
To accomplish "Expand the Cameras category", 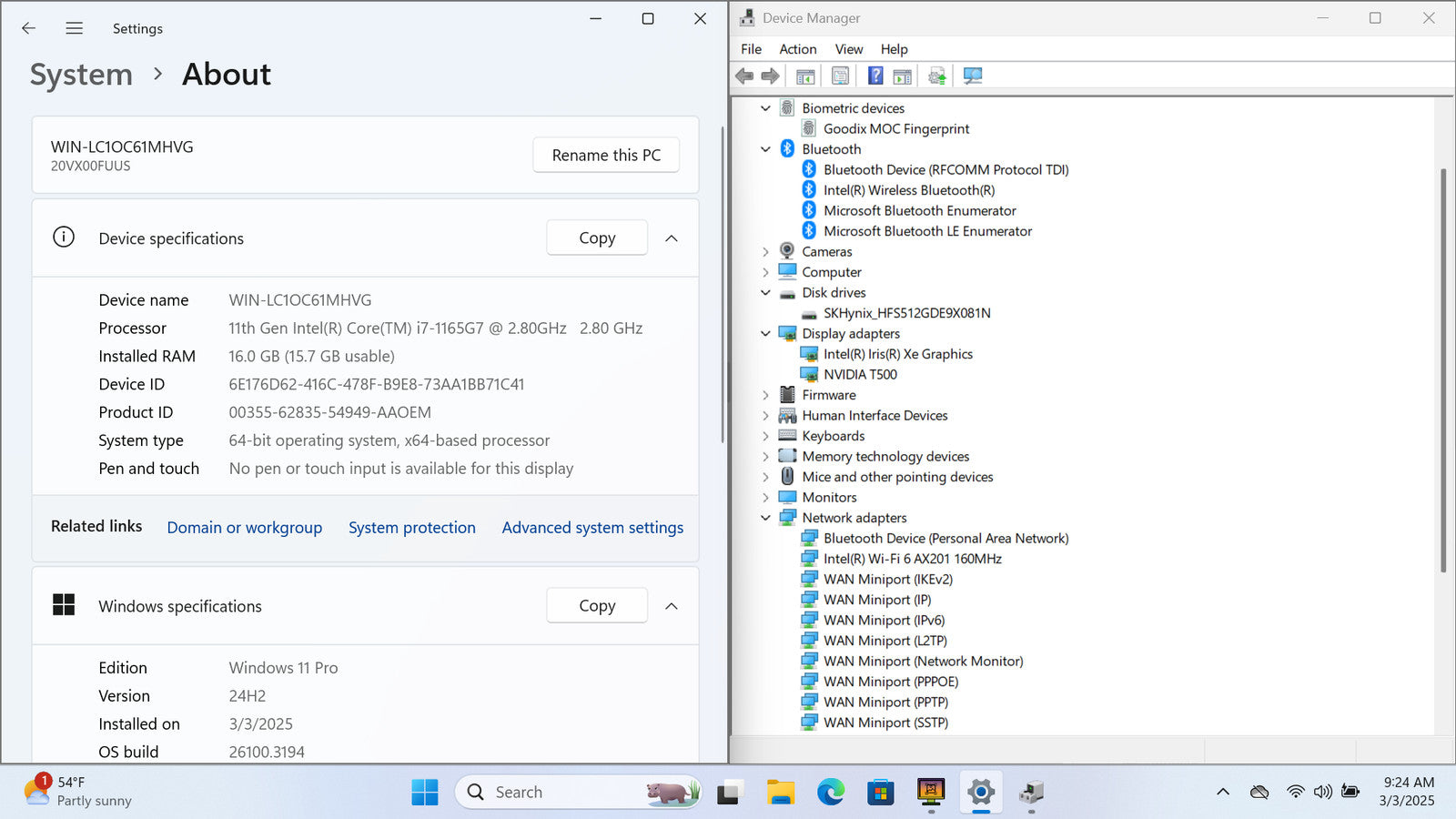I will pyautogui.click(x=765, y=252).
